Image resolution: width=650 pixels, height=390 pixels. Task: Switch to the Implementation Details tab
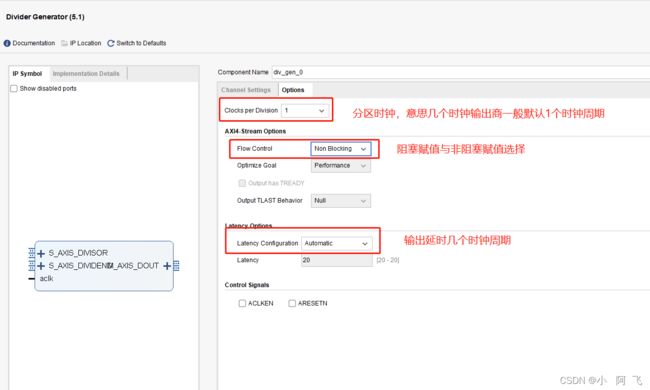pos(86,74)
